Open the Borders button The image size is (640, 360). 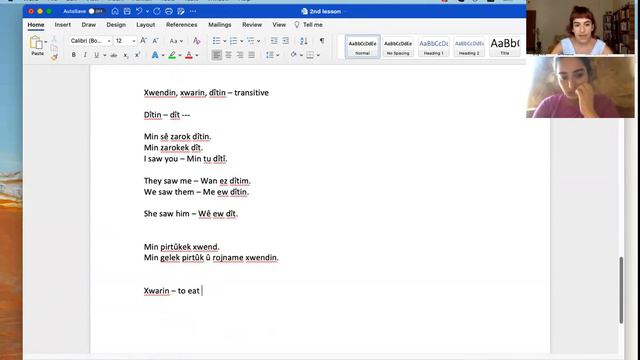311,55
